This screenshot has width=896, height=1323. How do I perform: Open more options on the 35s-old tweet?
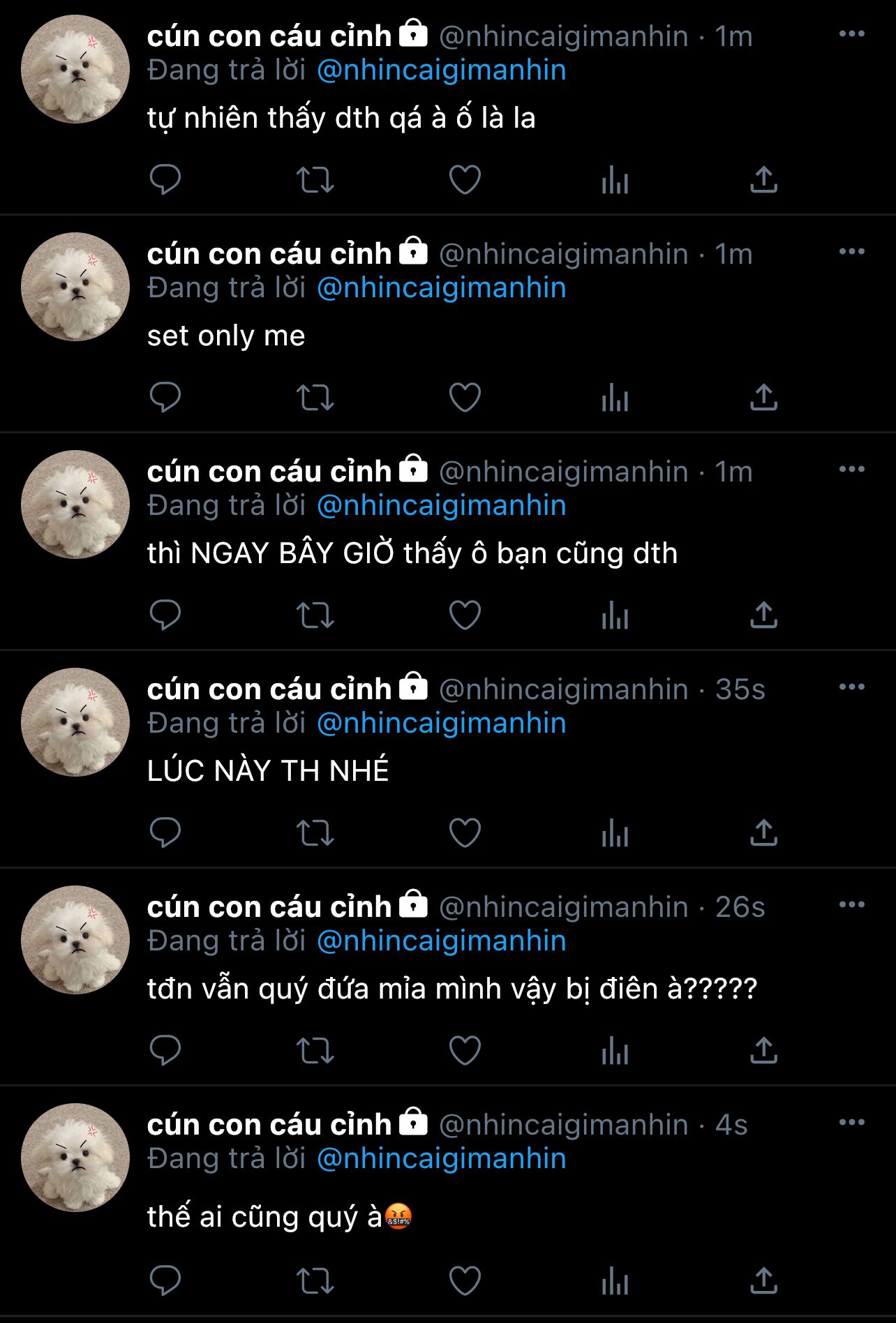coord(851,687)
